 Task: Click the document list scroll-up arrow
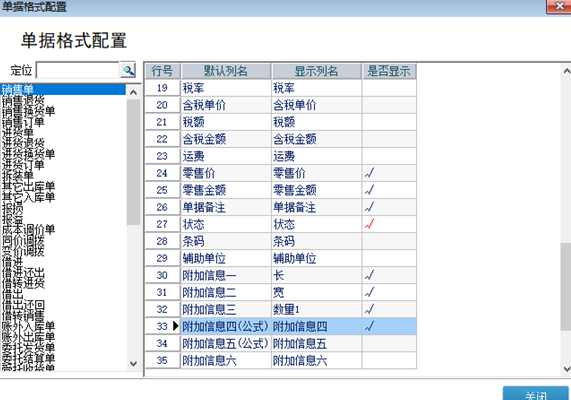(x=134, y=92)
